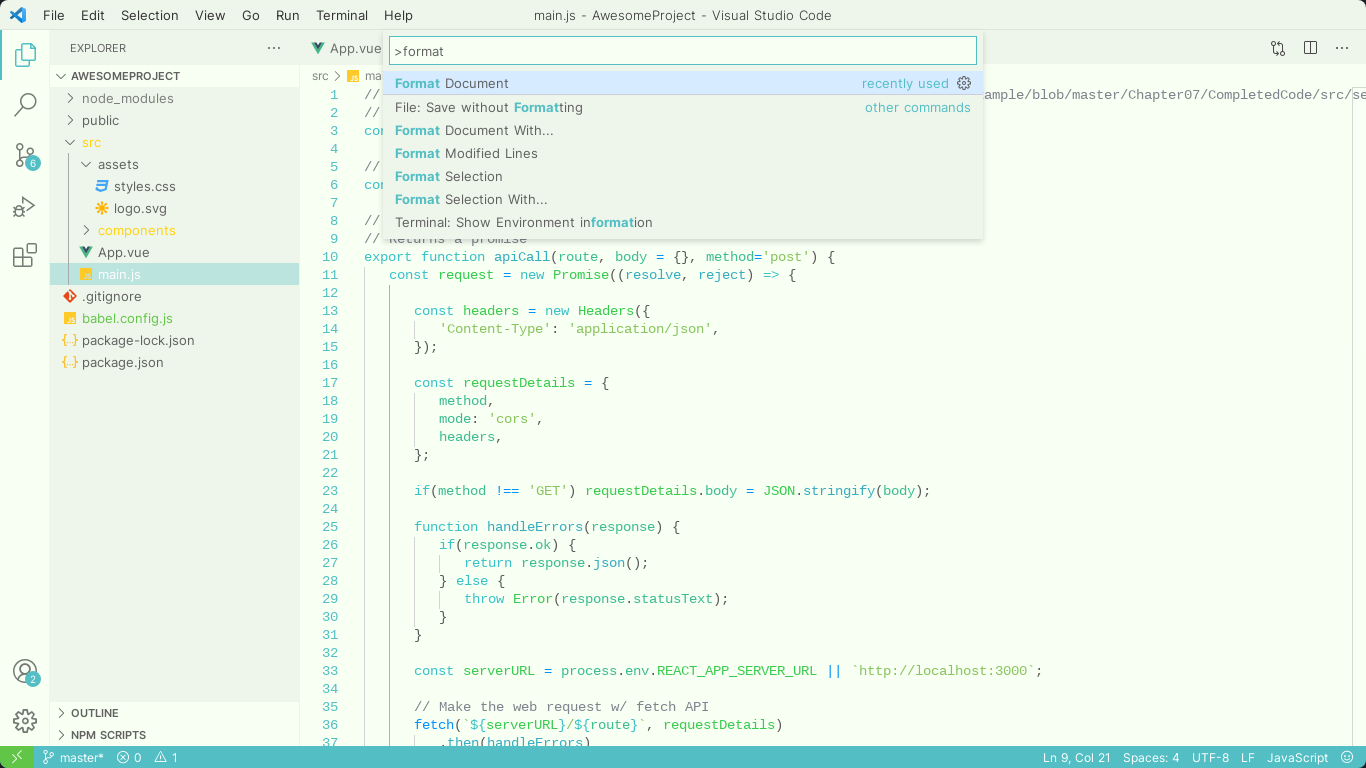Open the Run menu
This screenshot has height=768, width=1366.
click(288, 15)
